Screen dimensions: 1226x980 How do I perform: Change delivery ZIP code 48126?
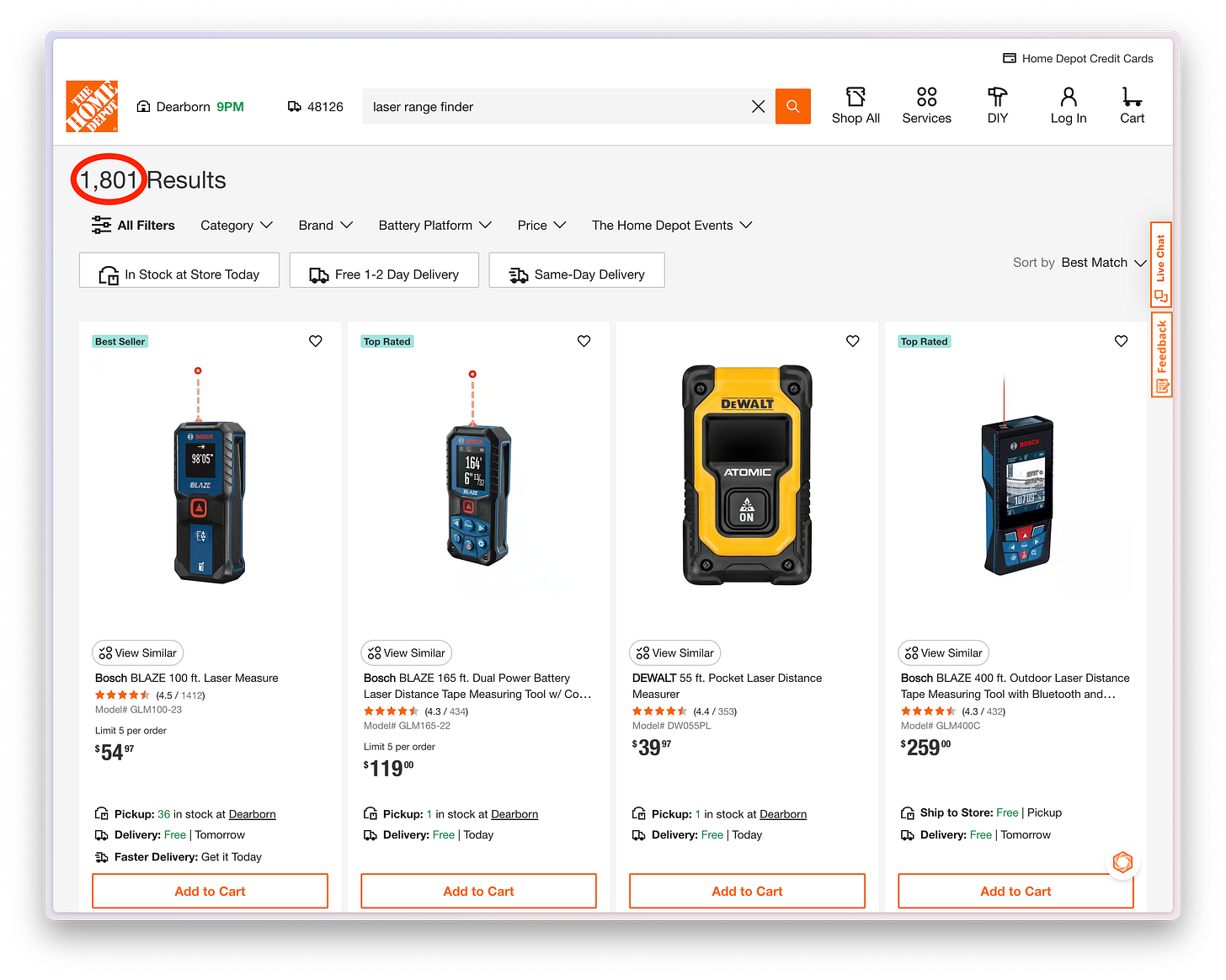coord(316,107)
